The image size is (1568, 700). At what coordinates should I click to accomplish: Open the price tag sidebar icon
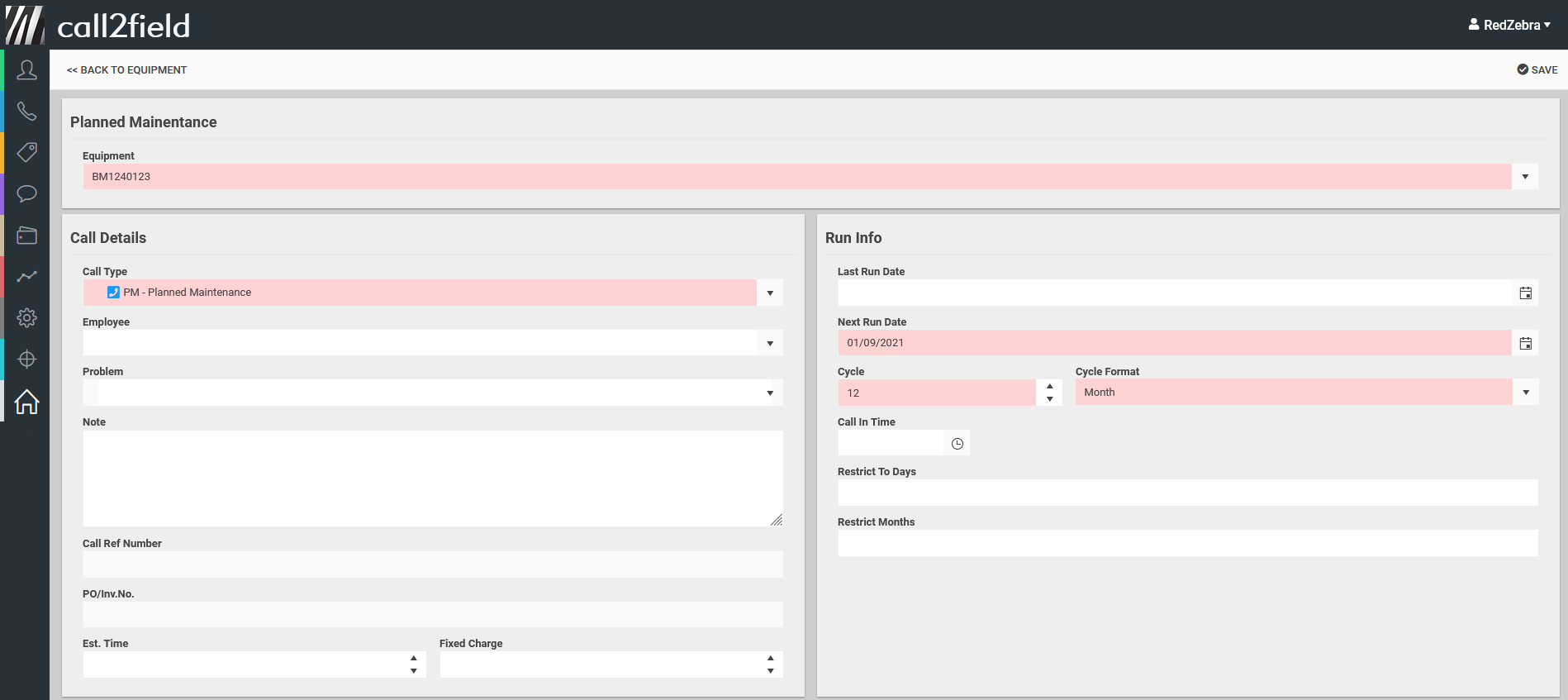pos(26,153)
